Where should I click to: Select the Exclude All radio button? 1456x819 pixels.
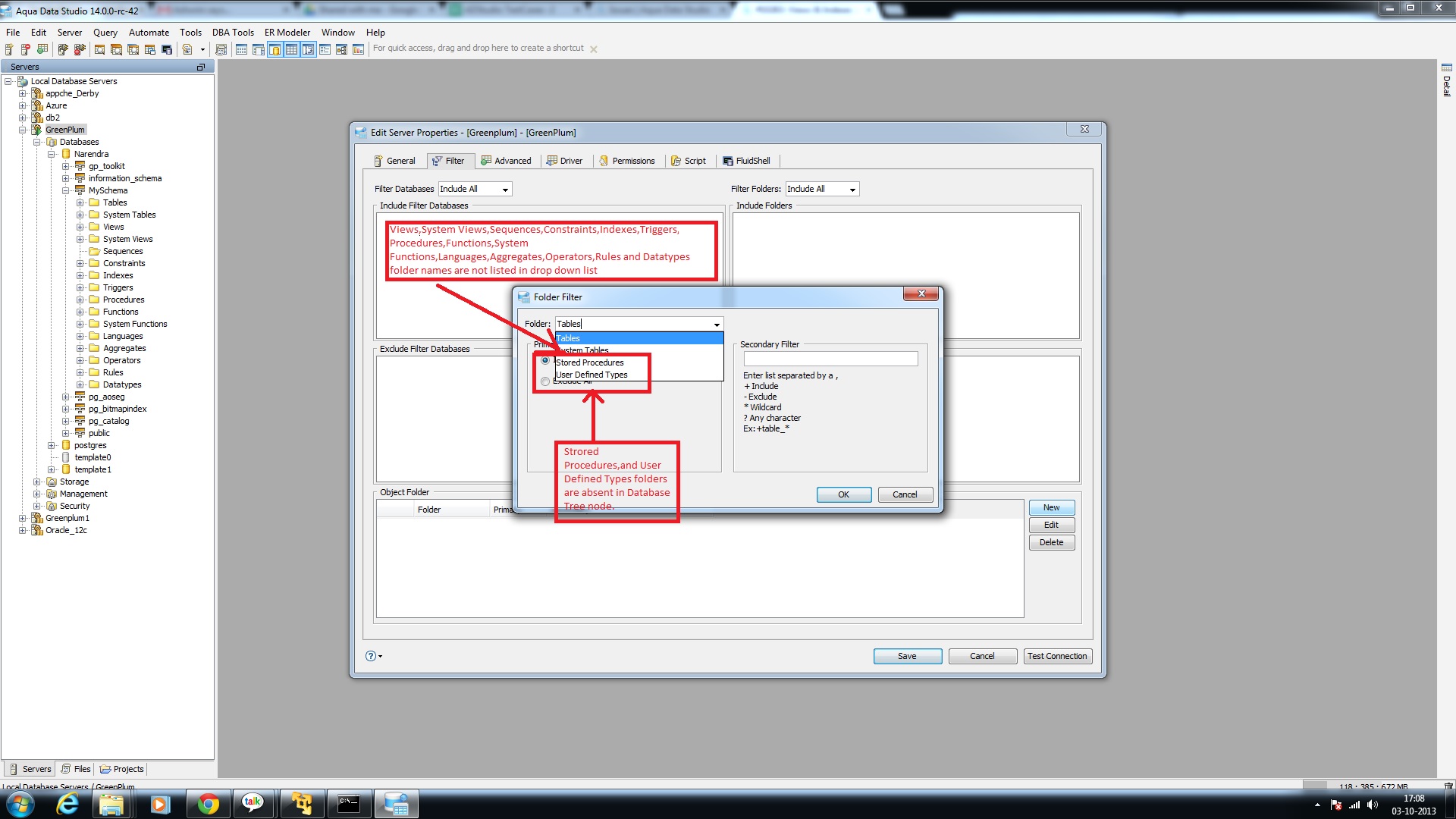tap(545, 381)
